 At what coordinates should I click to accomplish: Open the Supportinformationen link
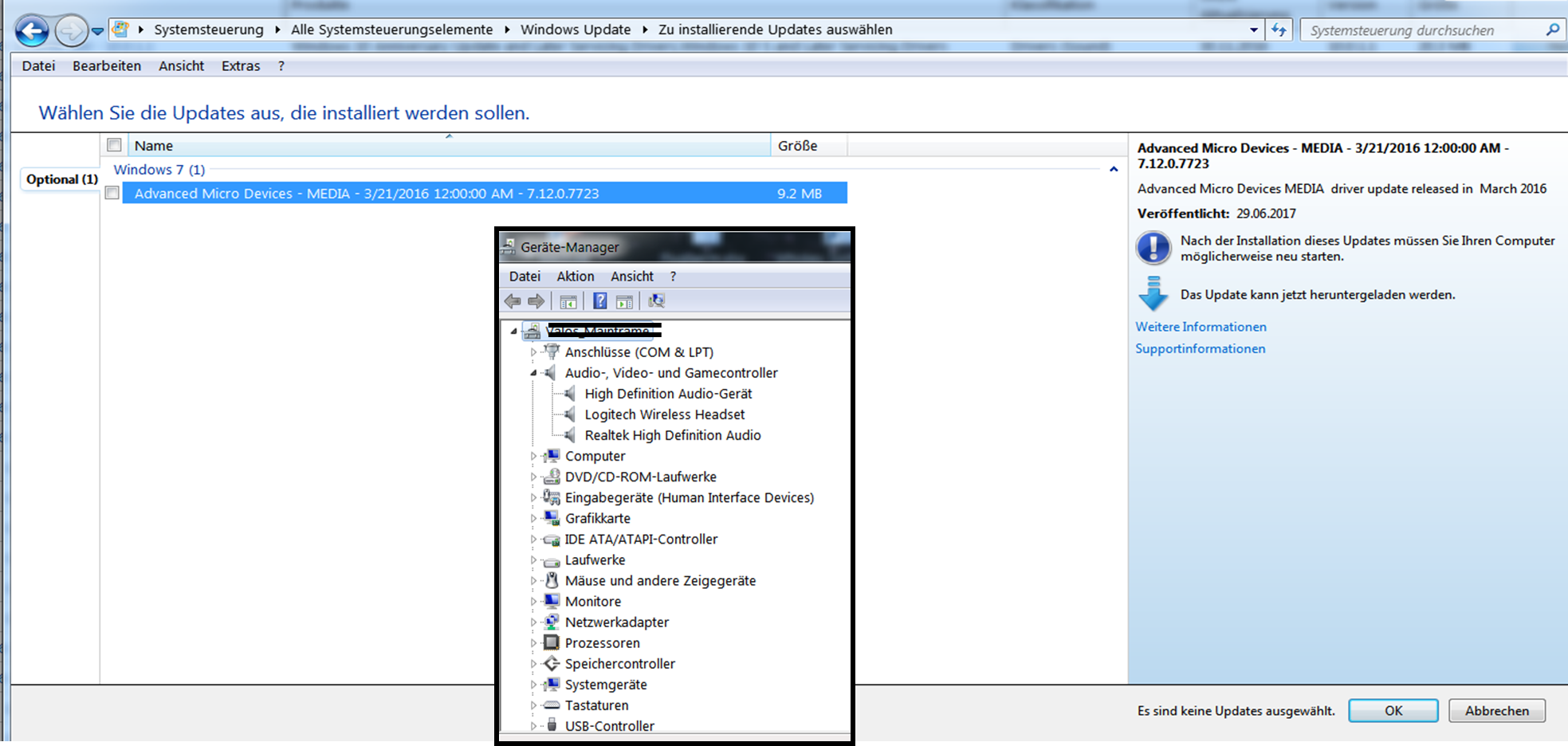1200,349
